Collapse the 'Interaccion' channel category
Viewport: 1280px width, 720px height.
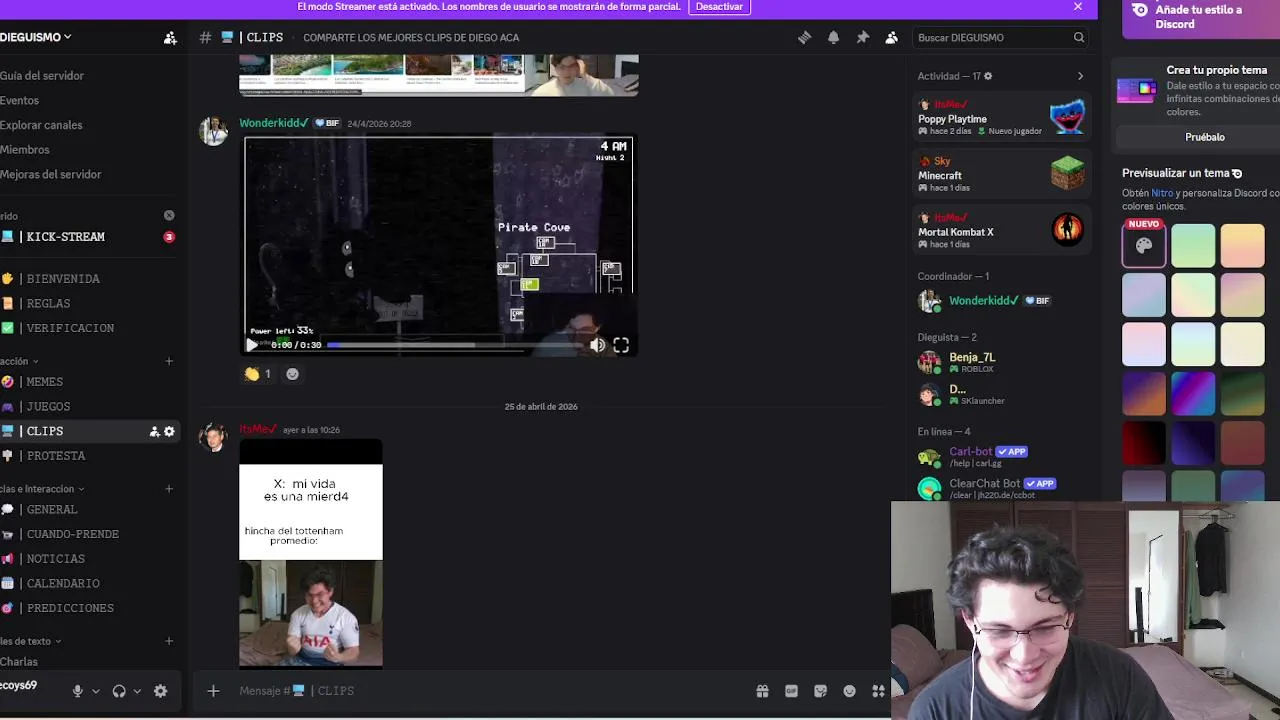[x=42, y=489]
